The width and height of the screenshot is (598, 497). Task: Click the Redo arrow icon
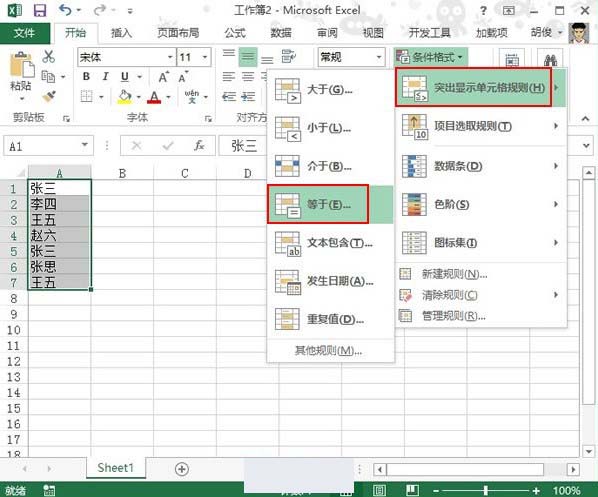(100, 10)
